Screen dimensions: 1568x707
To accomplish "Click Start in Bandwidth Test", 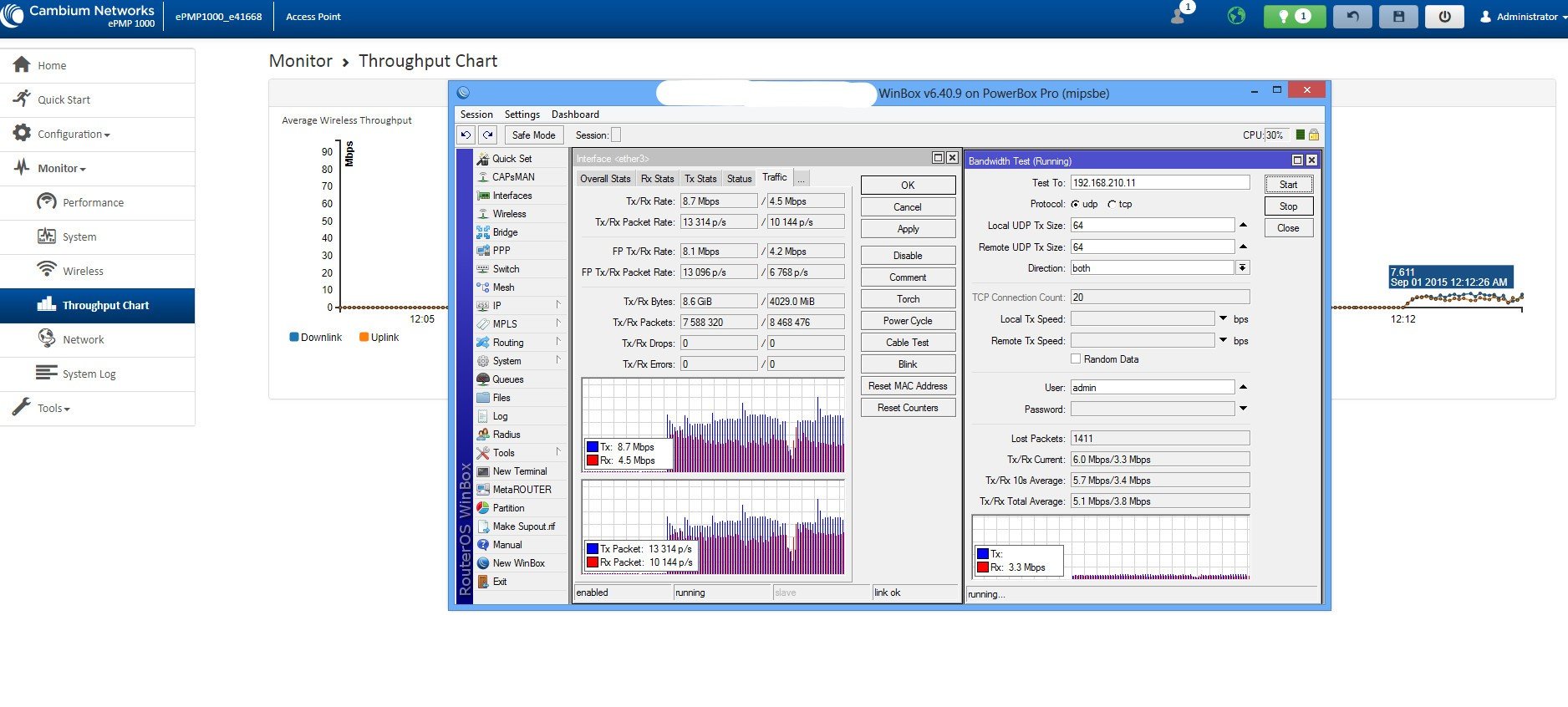I will [x=1288, y=185].
